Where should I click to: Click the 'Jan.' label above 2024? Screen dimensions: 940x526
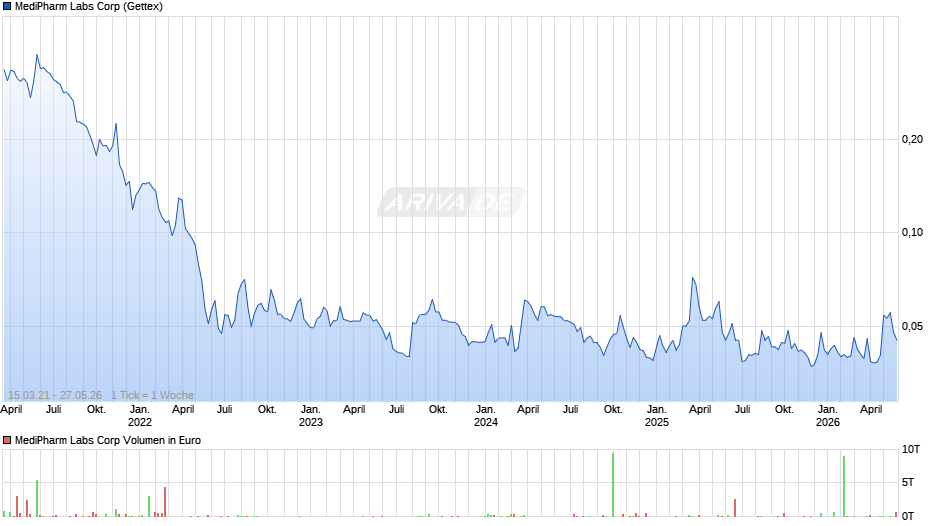[486, 409]
